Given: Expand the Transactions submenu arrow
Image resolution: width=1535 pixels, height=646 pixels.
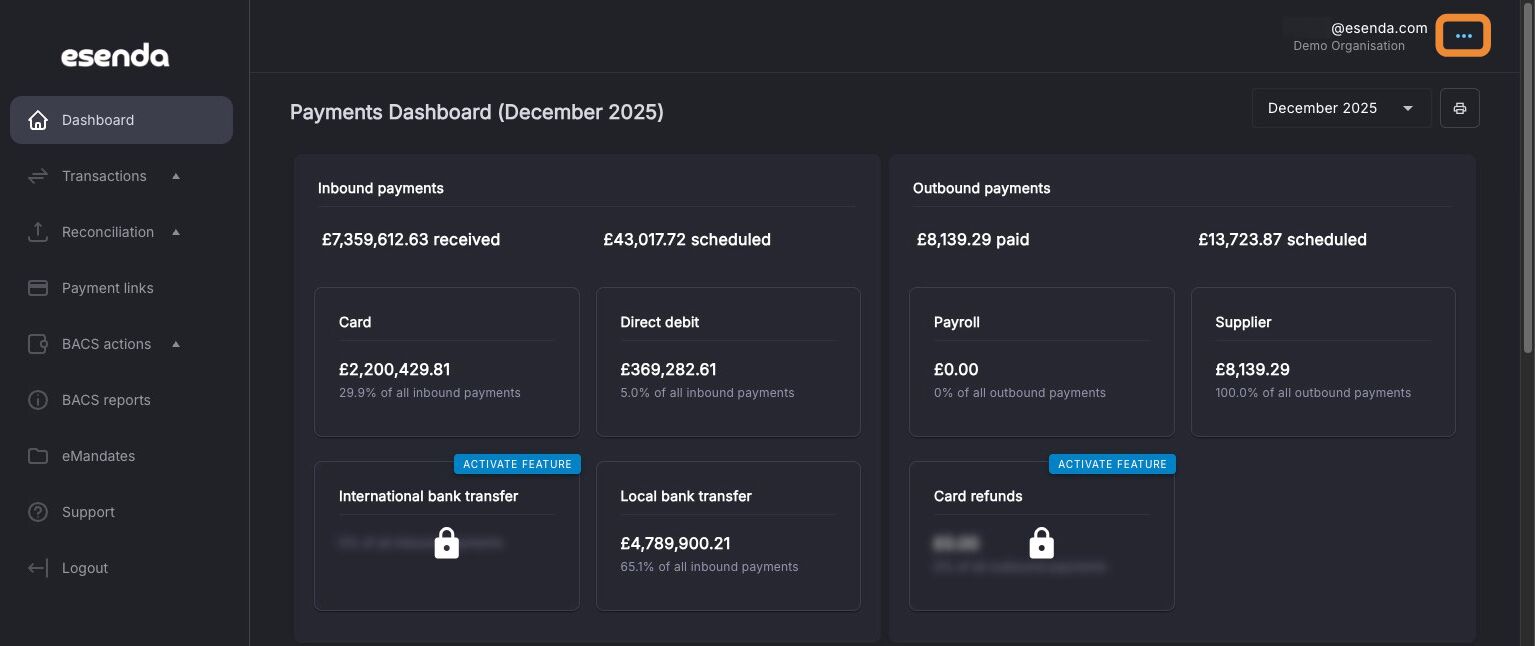Looking at the screenshot, I should (x=176, y=176).
